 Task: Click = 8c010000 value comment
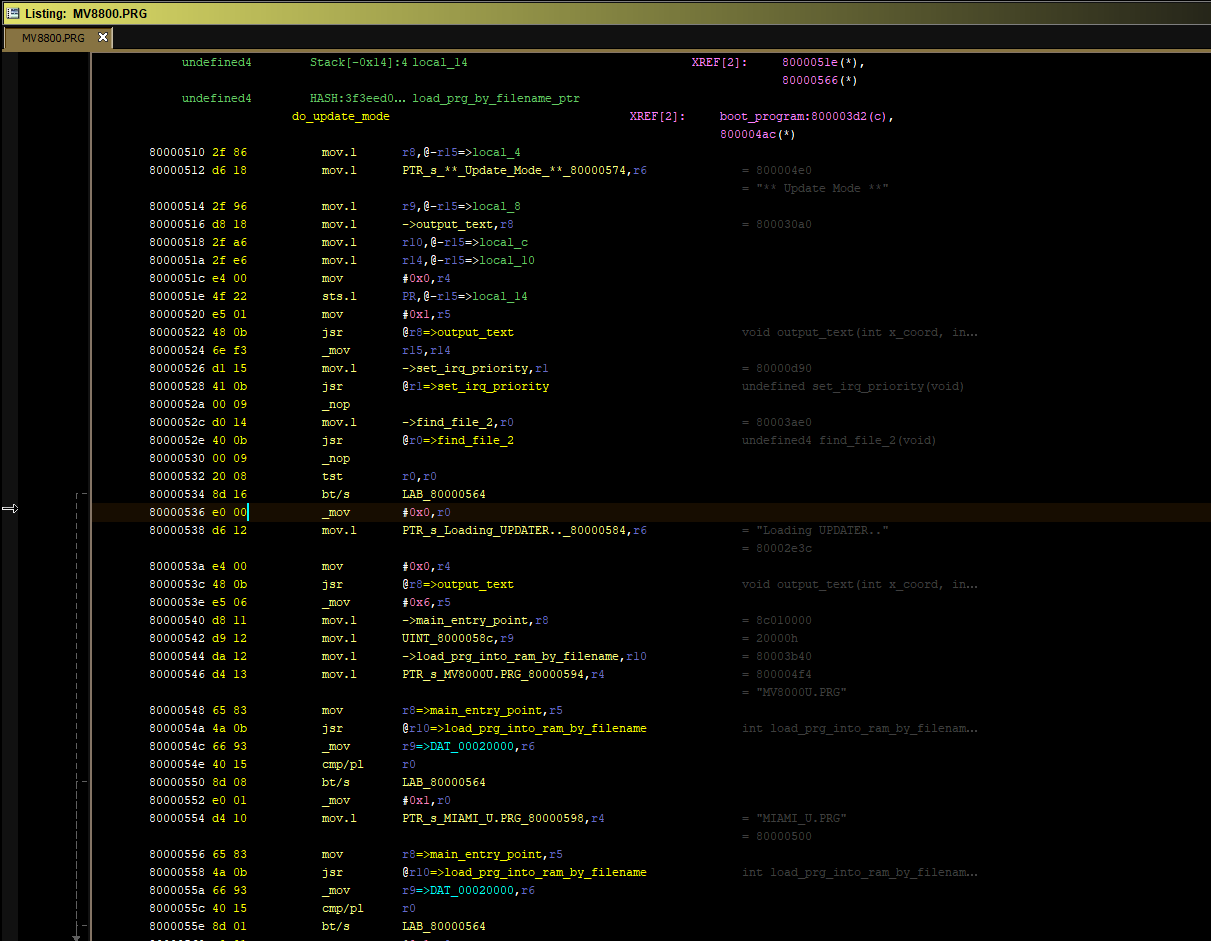click(777, 620)
